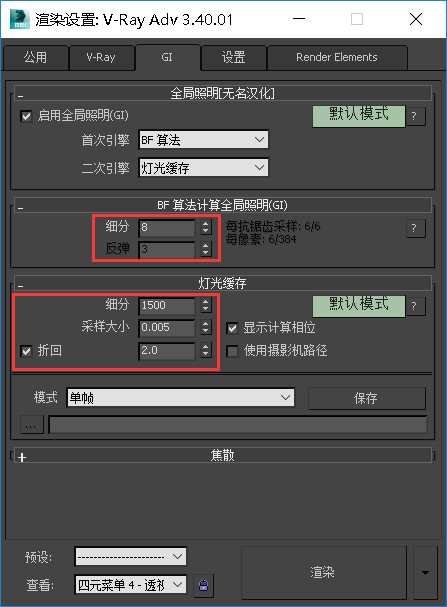Click the 保存 save button
This screenshot has width=447, height=607.
[367, 398]
